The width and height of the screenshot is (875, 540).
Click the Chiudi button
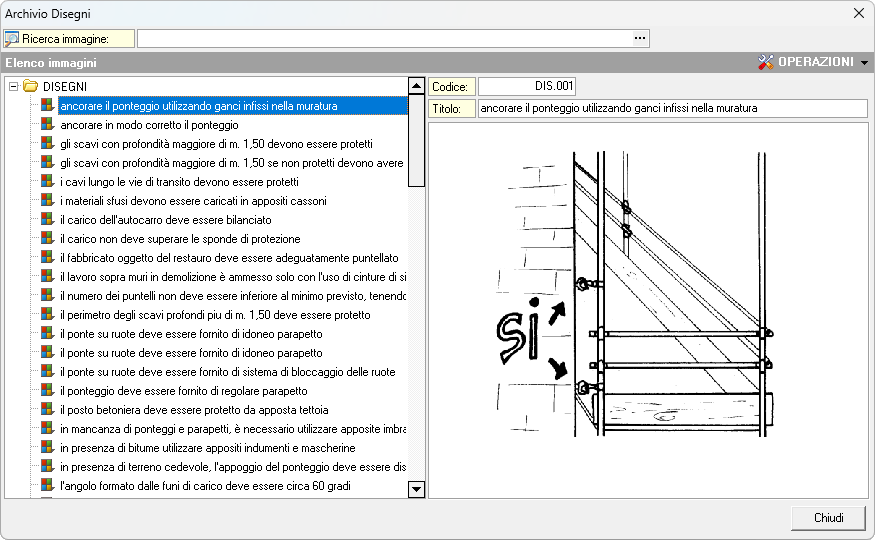pos(828,518)
